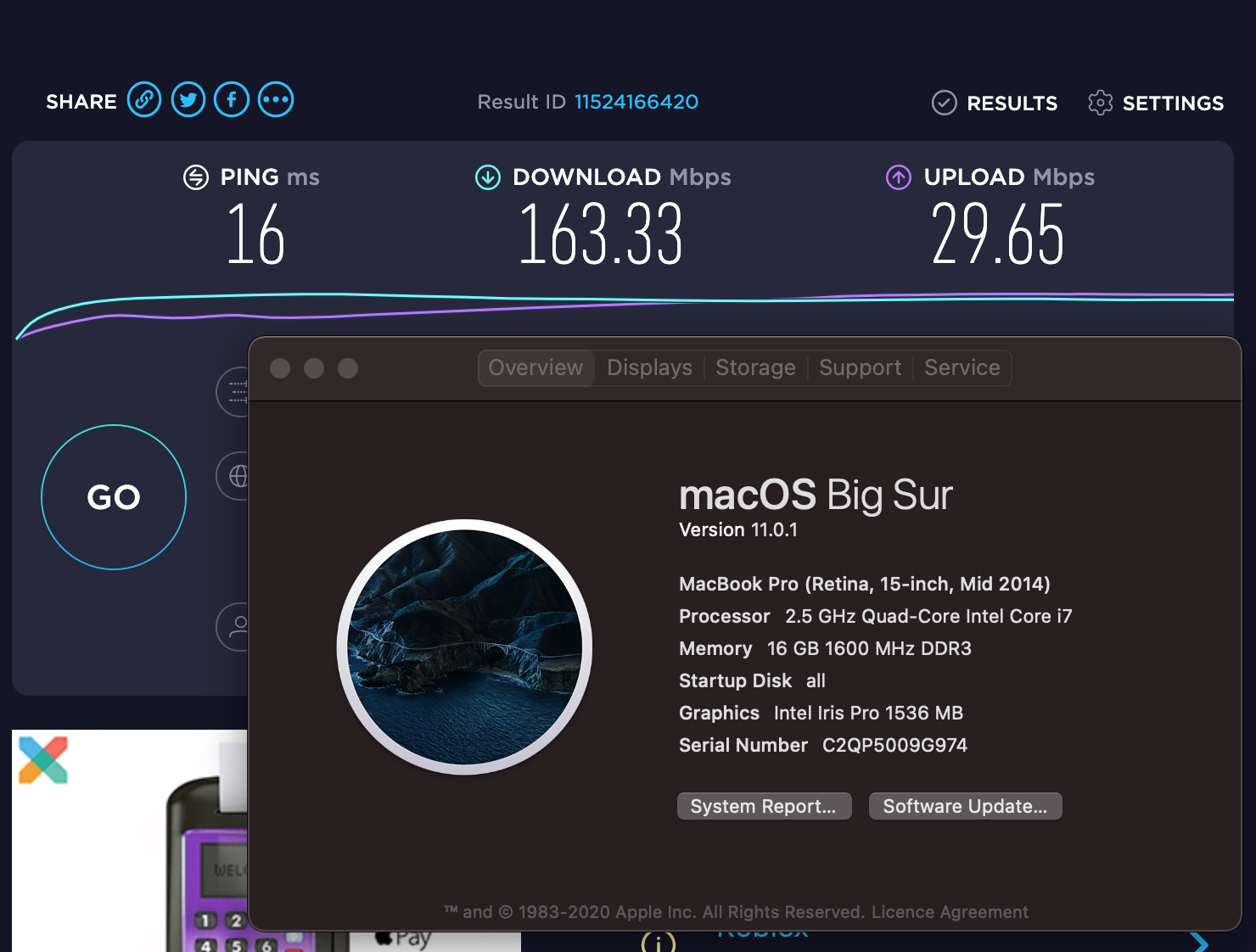Click the colorful X ad logo
The width and height of the screenshot is (1256, 952).
[43, 760]
